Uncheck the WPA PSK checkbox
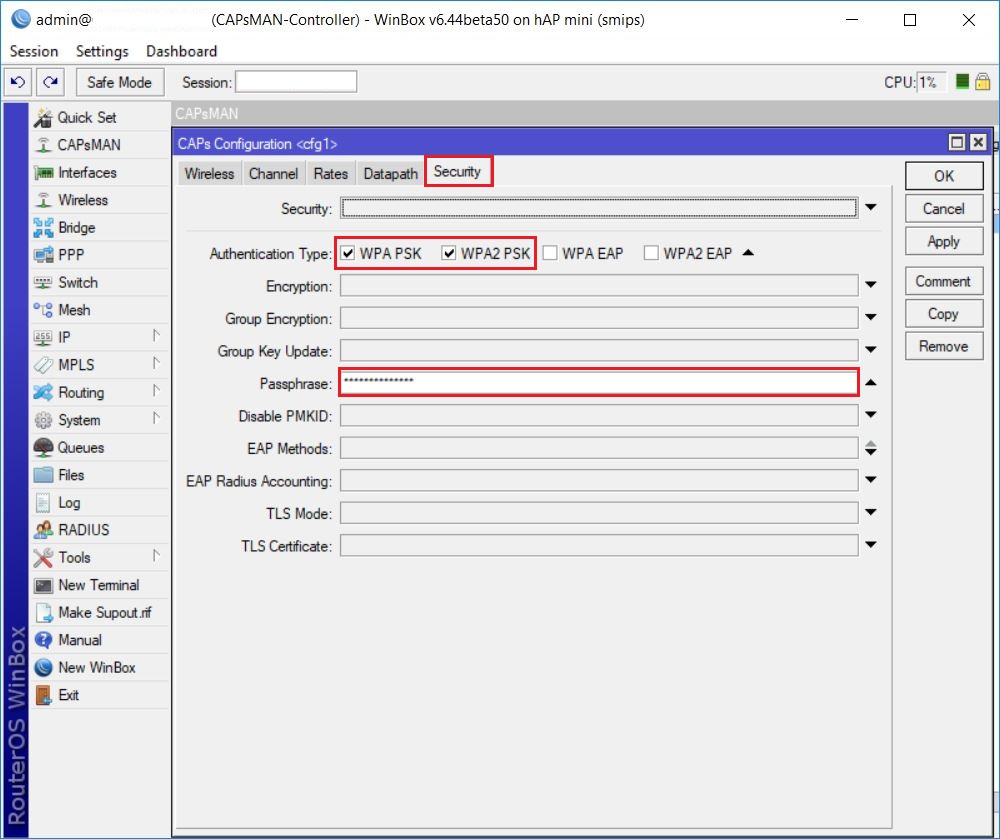This screenshot has height=839, width=1000. click(x=348, y=254)
